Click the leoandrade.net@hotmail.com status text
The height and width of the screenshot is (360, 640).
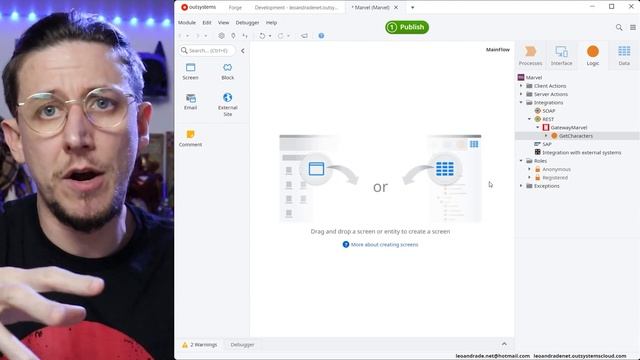[x=493, y=356]
